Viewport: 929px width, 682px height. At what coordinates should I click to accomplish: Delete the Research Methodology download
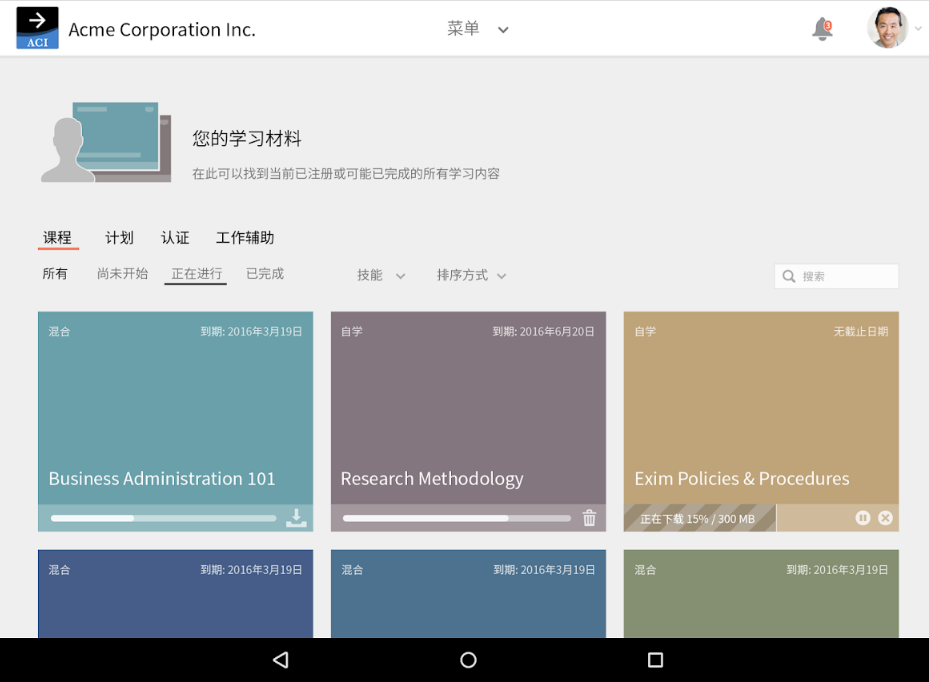coord(589,518)
